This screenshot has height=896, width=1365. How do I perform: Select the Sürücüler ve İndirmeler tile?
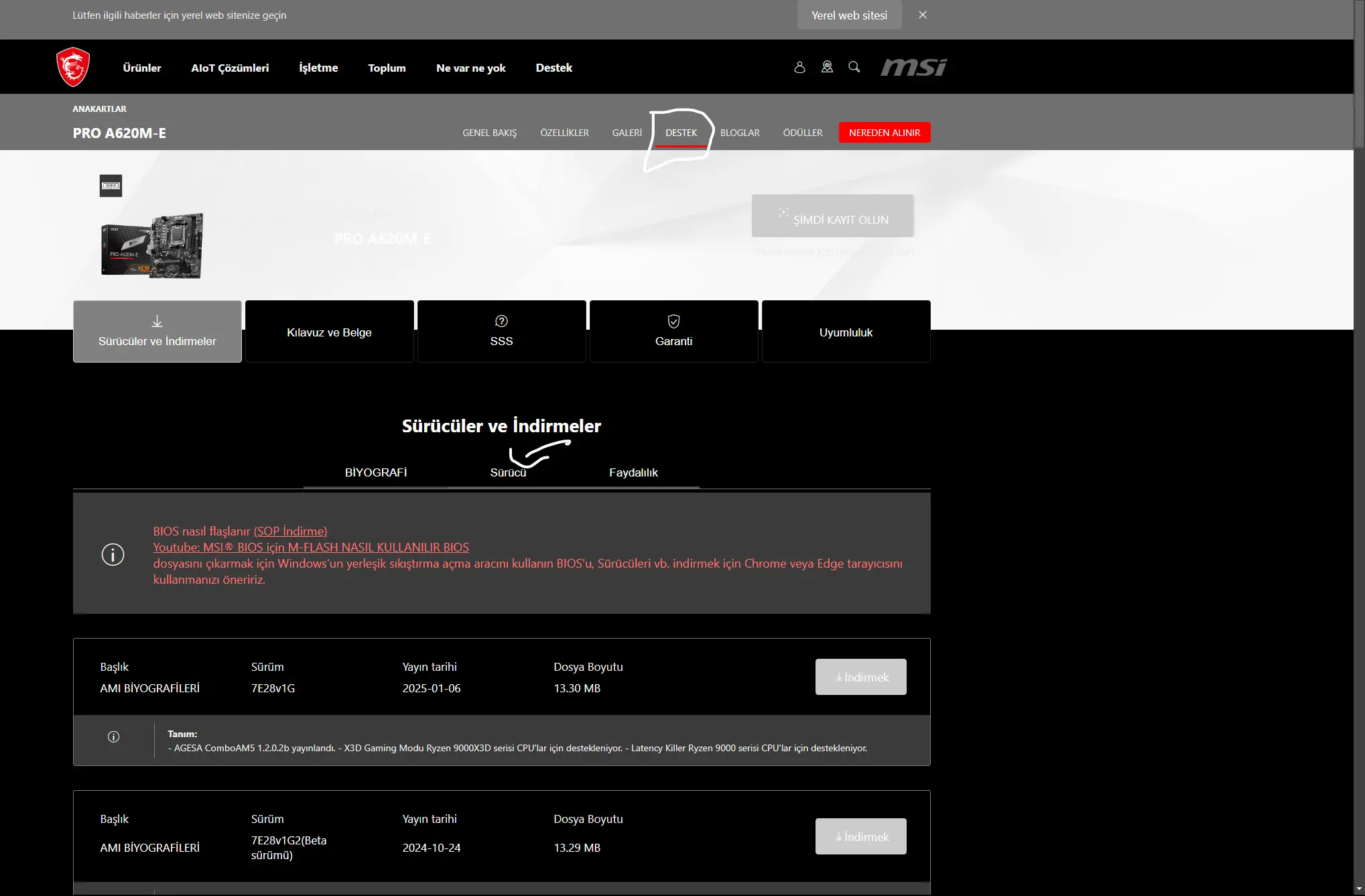157,332
